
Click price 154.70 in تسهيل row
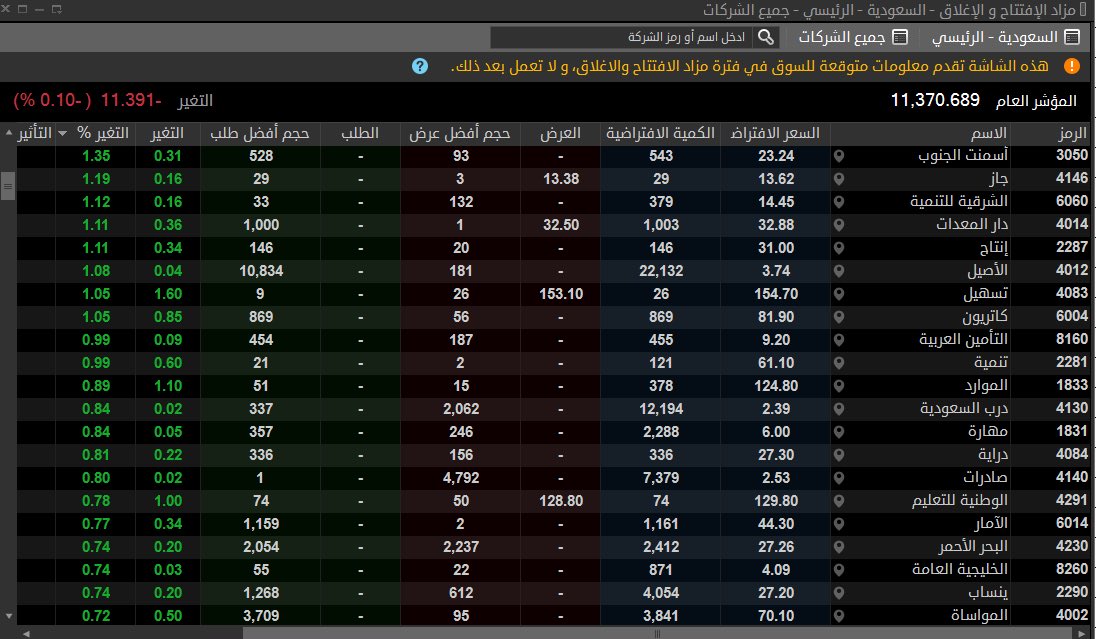tap(776, 294)
